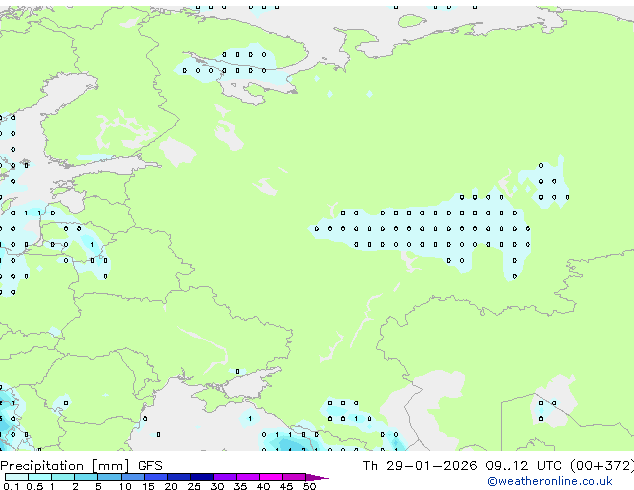Select the 5–10 mm light blue swatch
The image size is (634, 490).
pyautogui.click(x=109, y=477)
